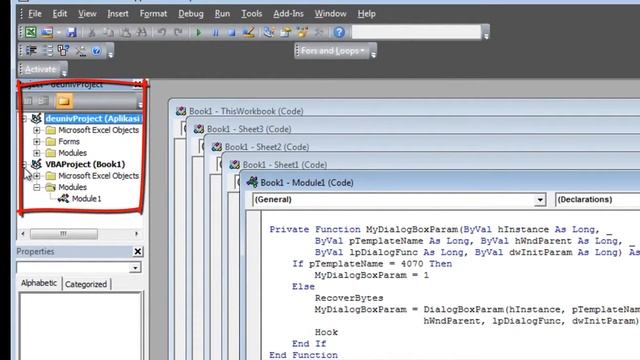Image resolution: width=640 pixels, height=360 pixels.
Task: Open the Fors and Loops dropdown
Action: tap(332, 51)
